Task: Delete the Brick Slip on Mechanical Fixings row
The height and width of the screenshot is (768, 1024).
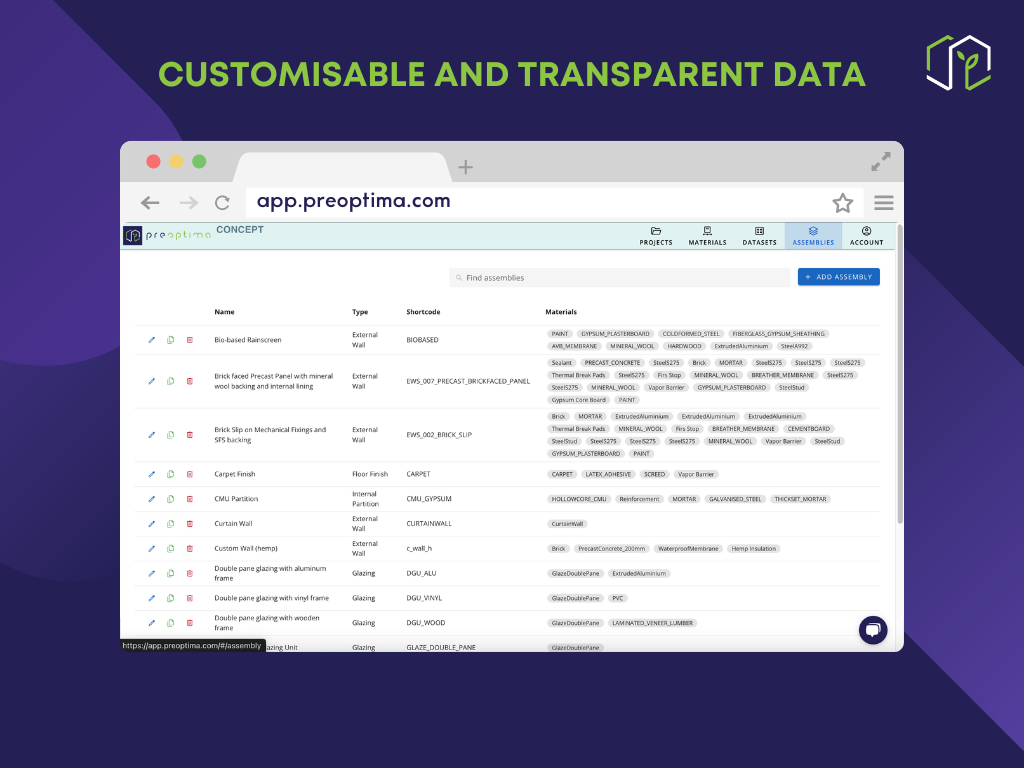Action: pos(189,435)
